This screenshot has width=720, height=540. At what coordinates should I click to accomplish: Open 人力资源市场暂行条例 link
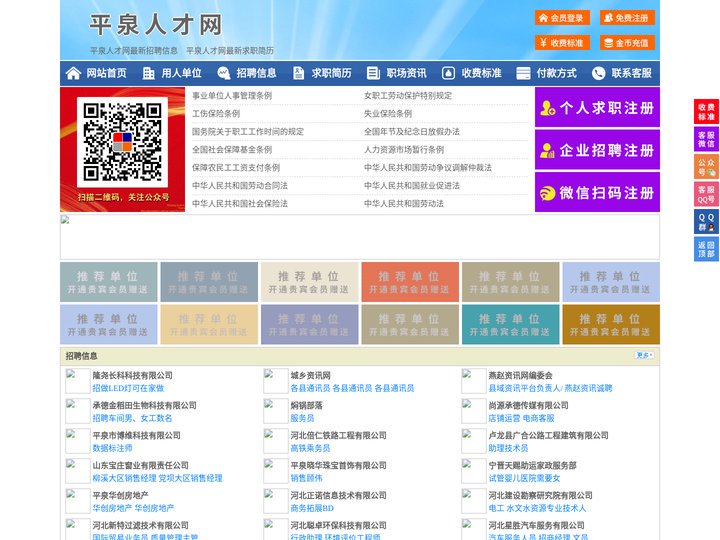click(x=404, y=149)
